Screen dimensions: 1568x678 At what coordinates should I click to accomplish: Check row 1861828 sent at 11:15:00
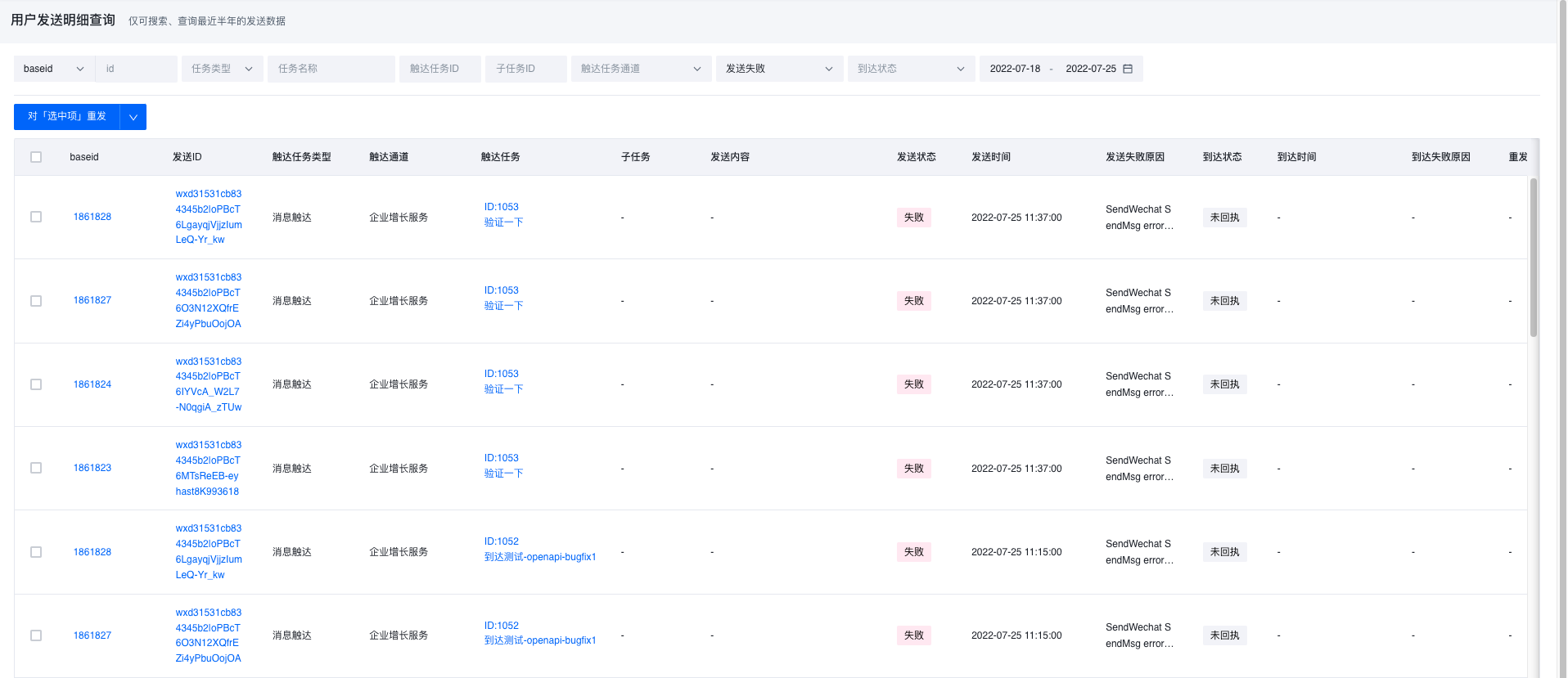(36, 552)
